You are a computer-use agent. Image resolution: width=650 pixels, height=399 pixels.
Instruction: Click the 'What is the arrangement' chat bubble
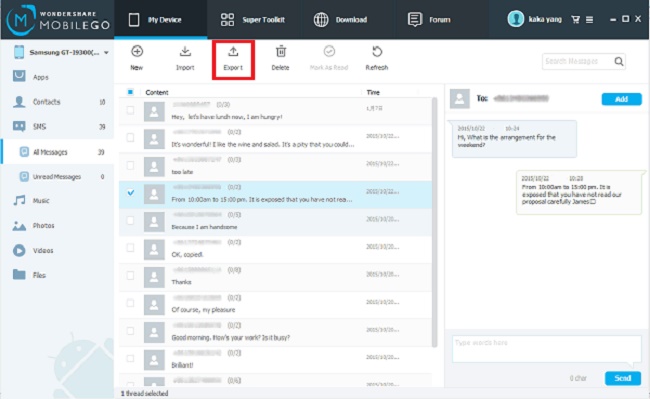pos(514,139)
